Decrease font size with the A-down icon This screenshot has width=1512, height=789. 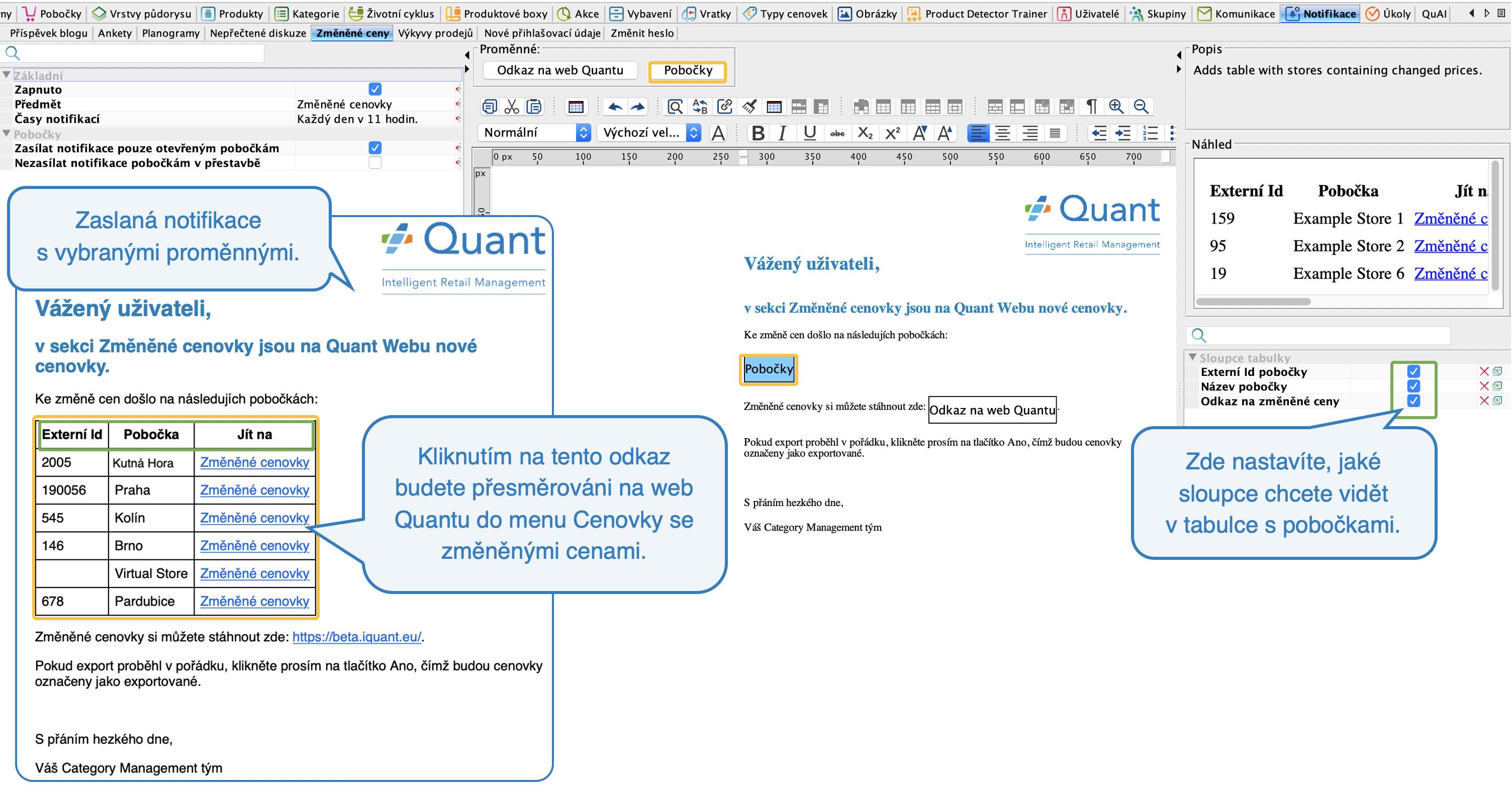tap(920, 133)
